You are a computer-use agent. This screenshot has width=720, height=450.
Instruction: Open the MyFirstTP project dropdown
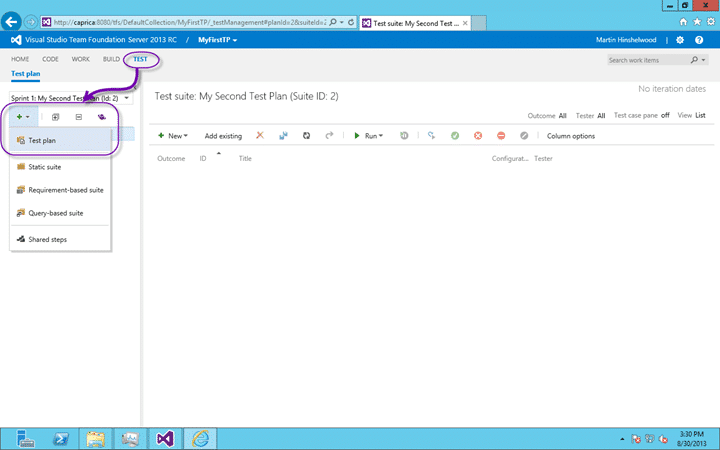pyautogui.click(x=218, y=40)
